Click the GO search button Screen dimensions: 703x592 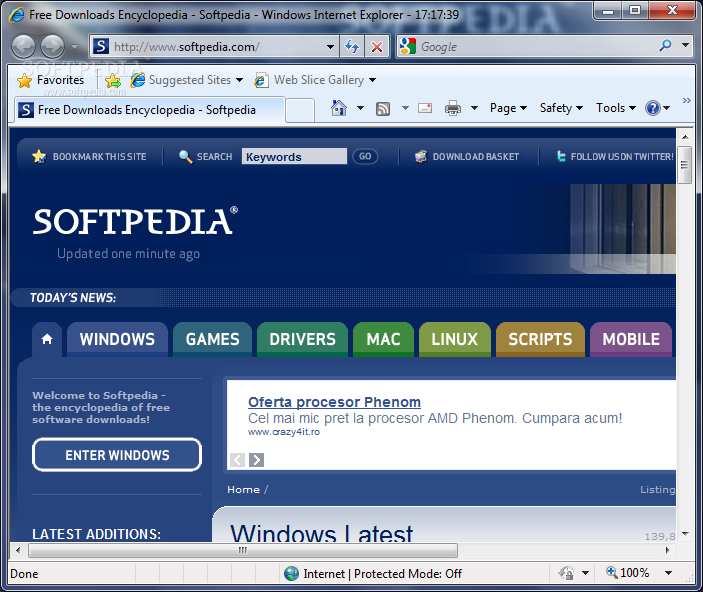pyautogui.click(x=365, y=157)
